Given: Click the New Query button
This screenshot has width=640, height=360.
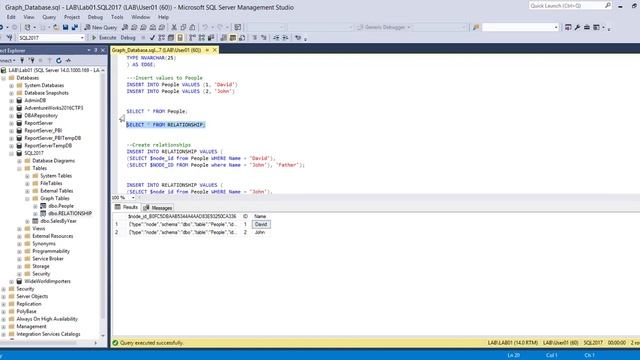Looking at the screenshot, I should (x=100, y=27).
